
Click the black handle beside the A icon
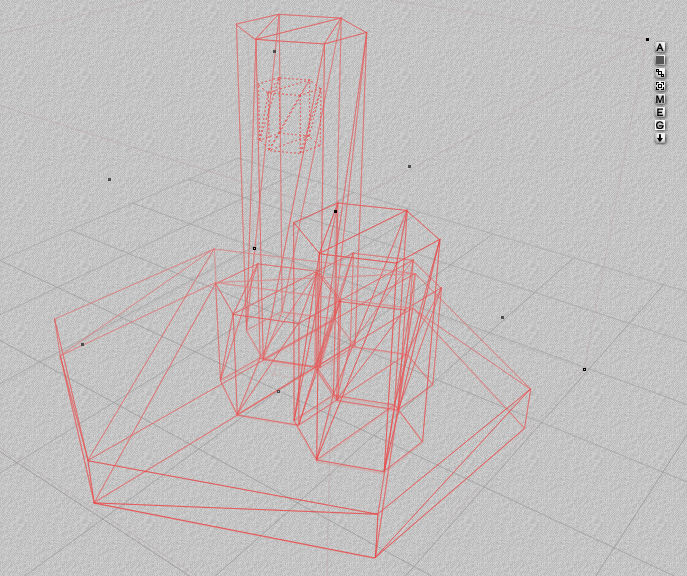[x=648, y=39]
